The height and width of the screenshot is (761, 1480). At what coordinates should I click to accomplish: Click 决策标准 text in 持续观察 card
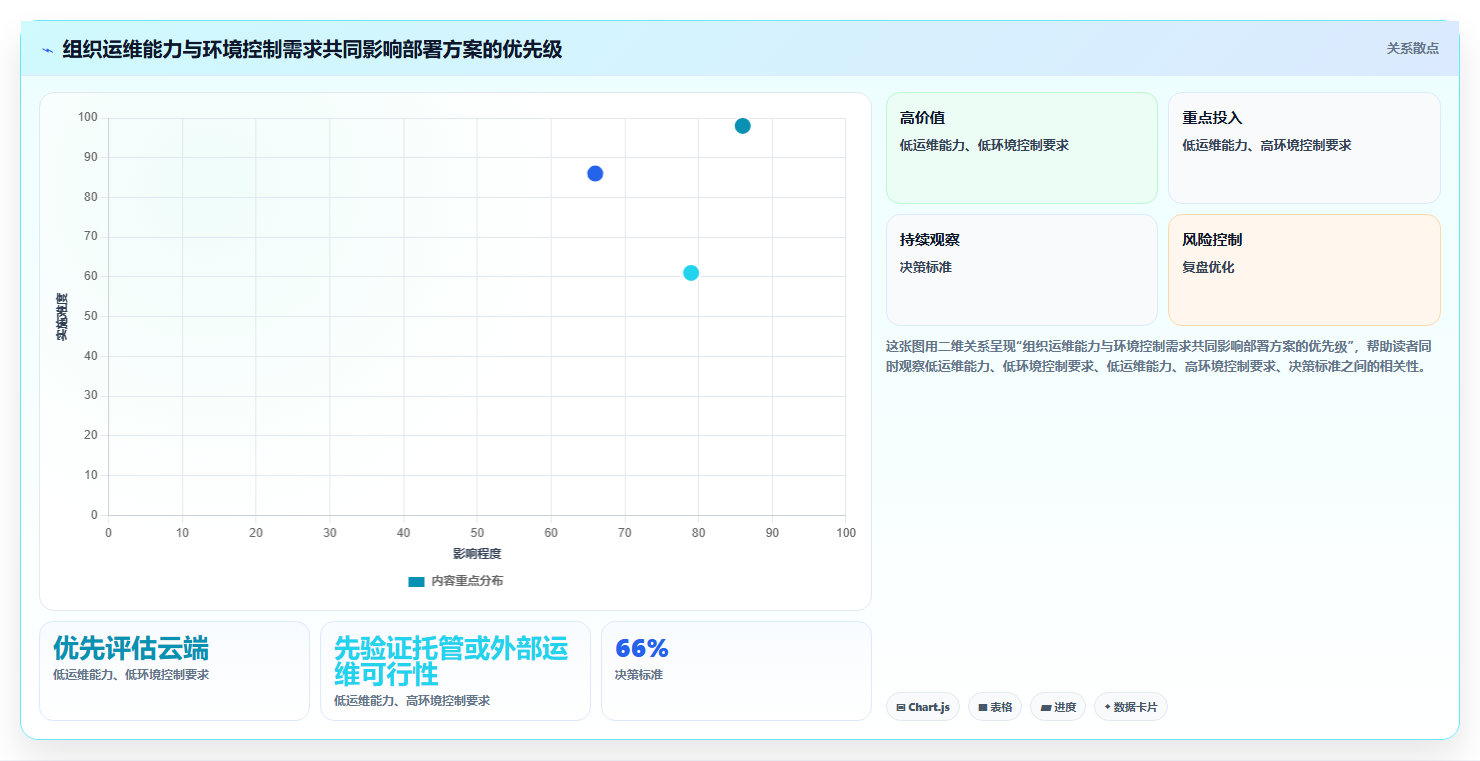coord(926,268)
